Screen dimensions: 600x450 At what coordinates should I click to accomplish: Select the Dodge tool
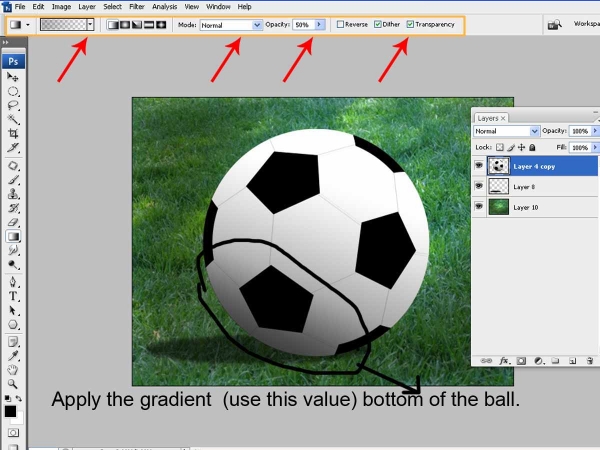pyautogui.click(x=13, y=264)
